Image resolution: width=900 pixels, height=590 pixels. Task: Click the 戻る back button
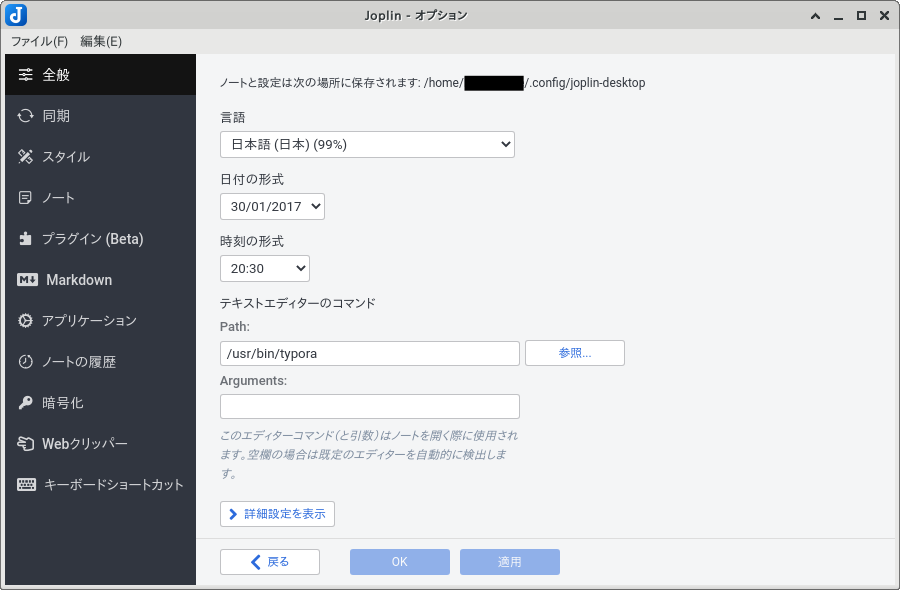270,562
